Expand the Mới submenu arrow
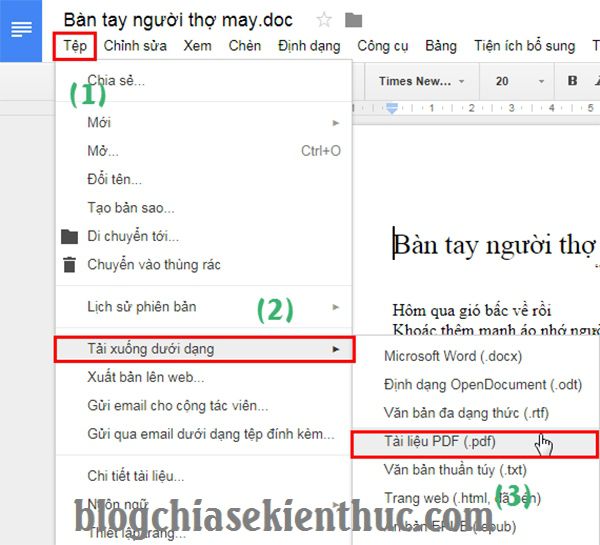Image resolution: width=600 pixels, height=545 pixels. 336,123
